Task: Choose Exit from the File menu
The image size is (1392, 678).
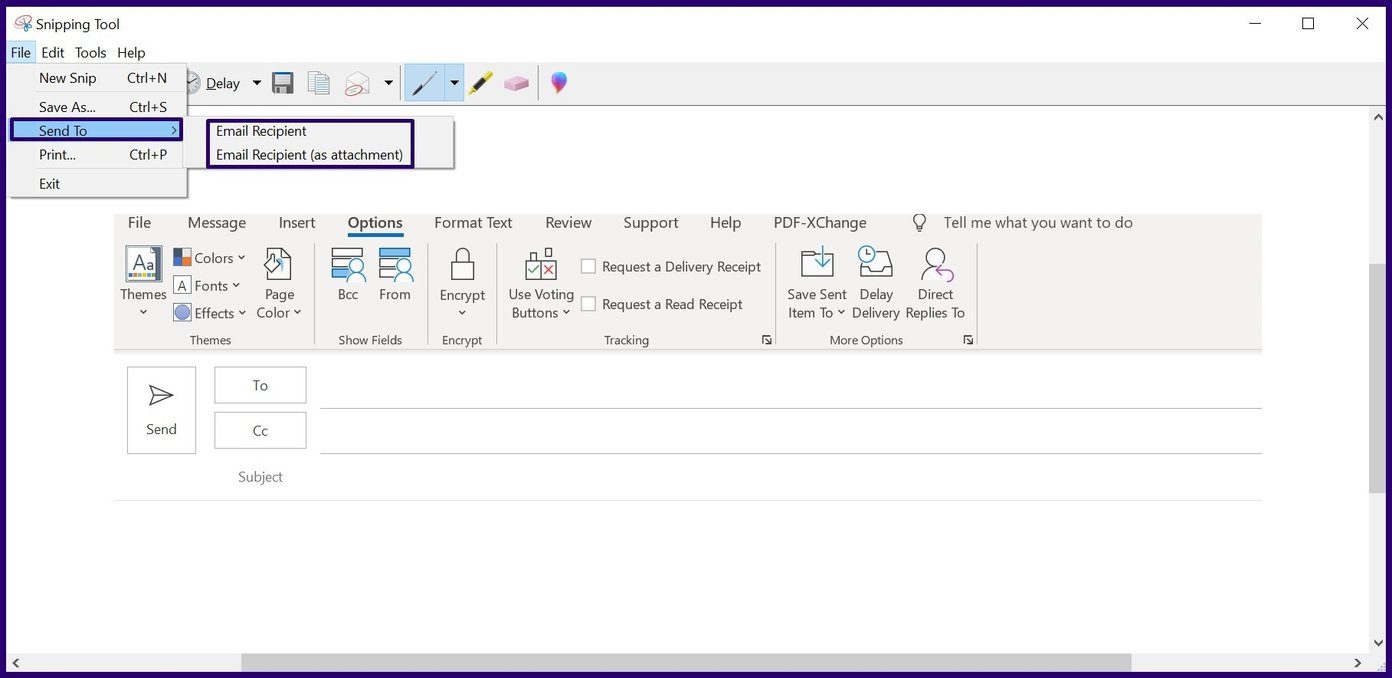Action: click(x=98, y=184)
